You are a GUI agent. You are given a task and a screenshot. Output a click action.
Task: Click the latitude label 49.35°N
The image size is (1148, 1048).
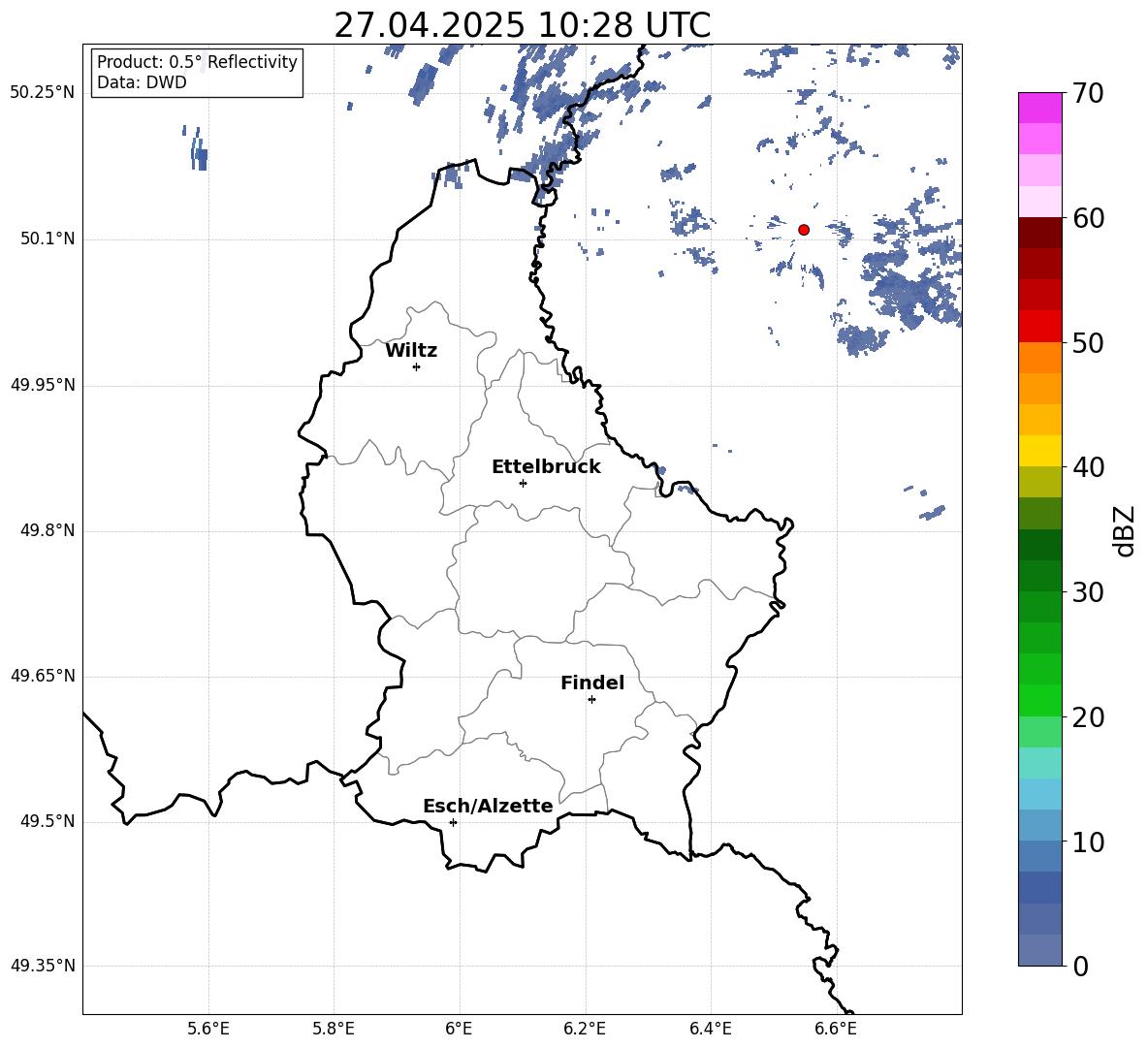coord(43,966)
